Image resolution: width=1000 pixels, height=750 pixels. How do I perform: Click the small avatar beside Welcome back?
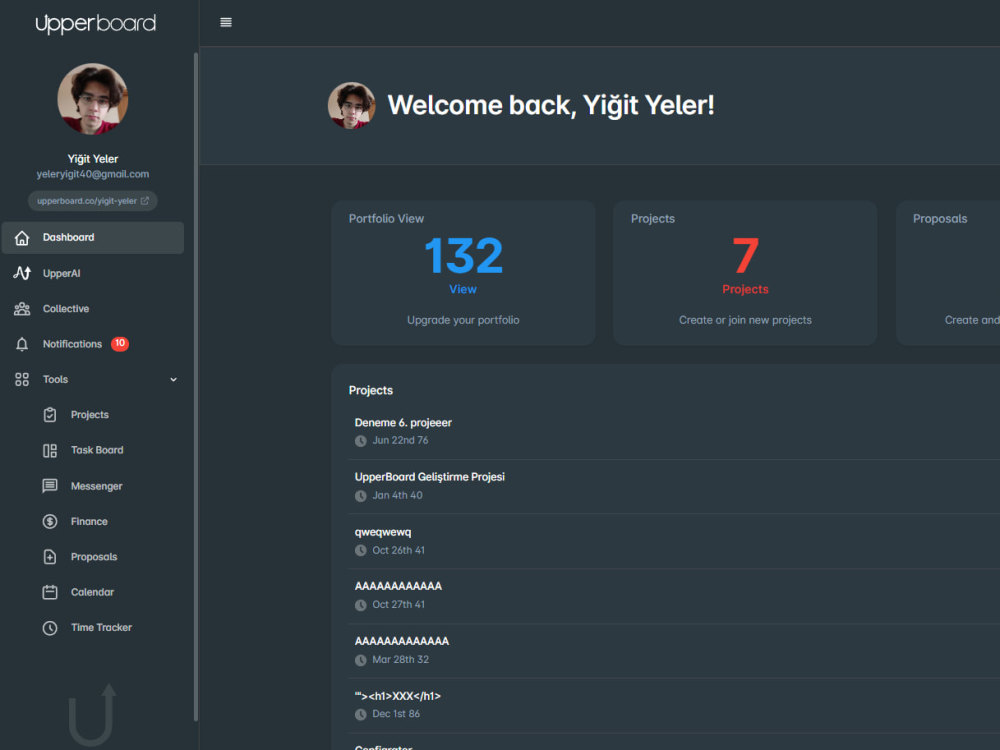(x=351, y=105)
